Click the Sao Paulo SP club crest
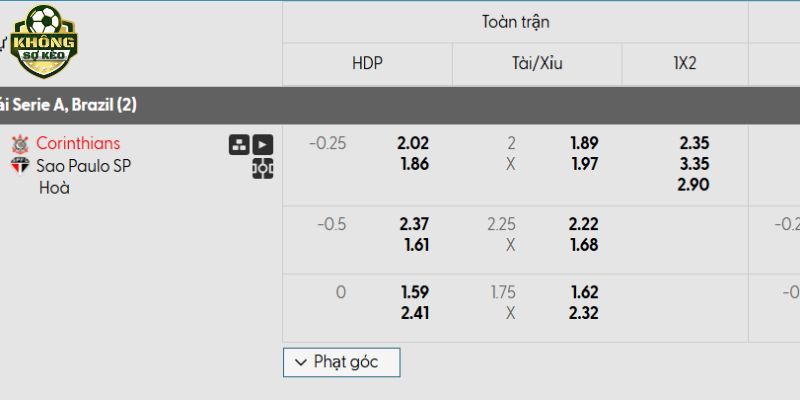This screenshot has height=400, width=800. coord(20,166)
